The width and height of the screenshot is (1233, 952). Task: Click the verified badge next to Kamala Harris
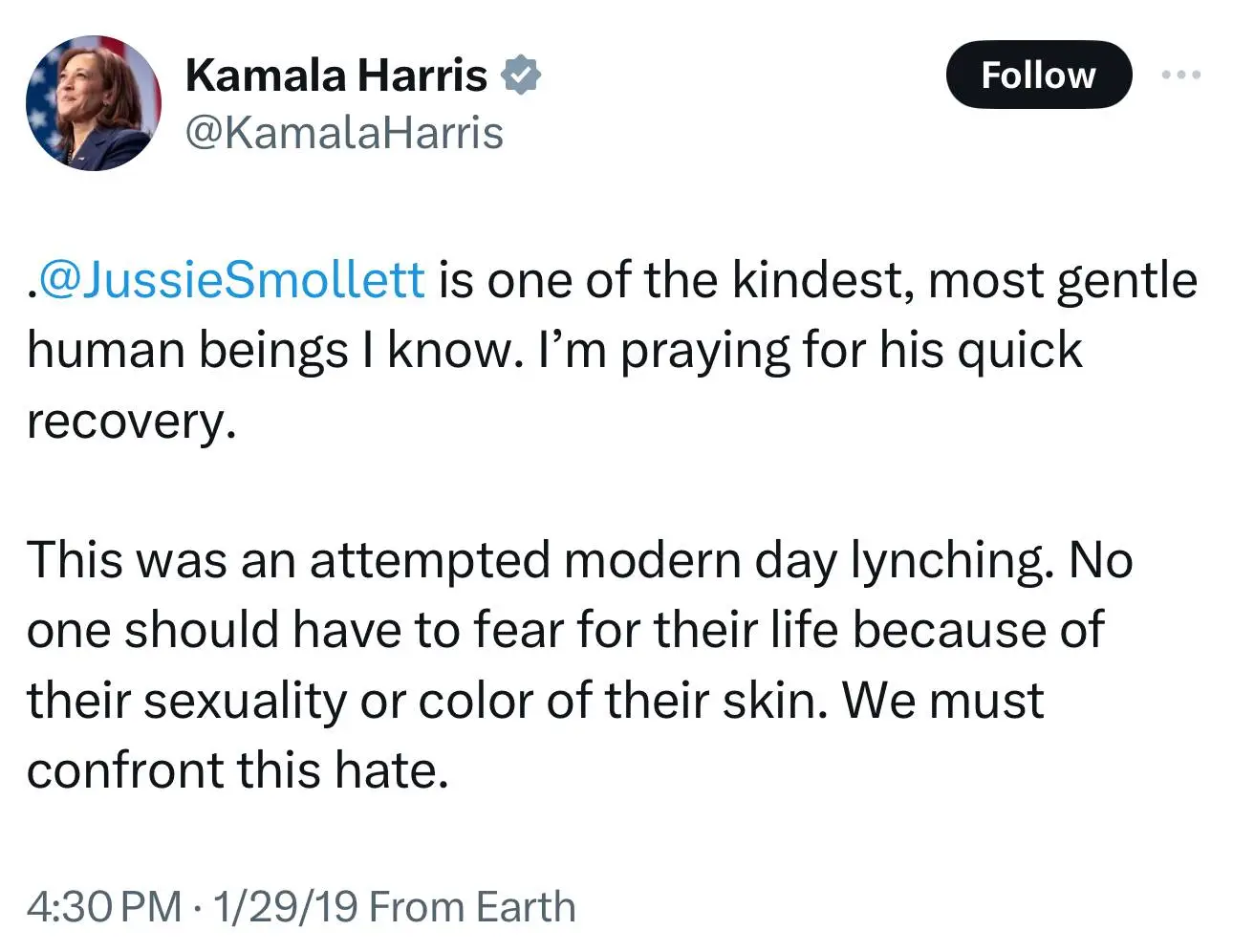(x=521, y=76)
